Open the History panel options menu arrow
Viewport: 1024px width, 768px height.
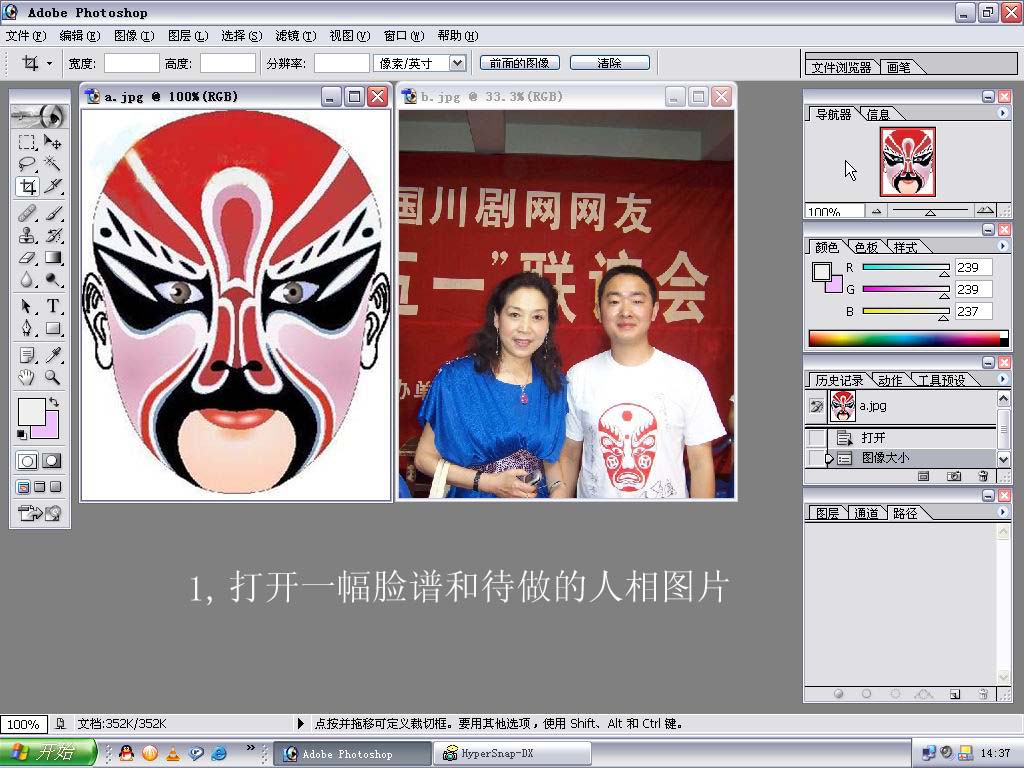(1002, 379)
